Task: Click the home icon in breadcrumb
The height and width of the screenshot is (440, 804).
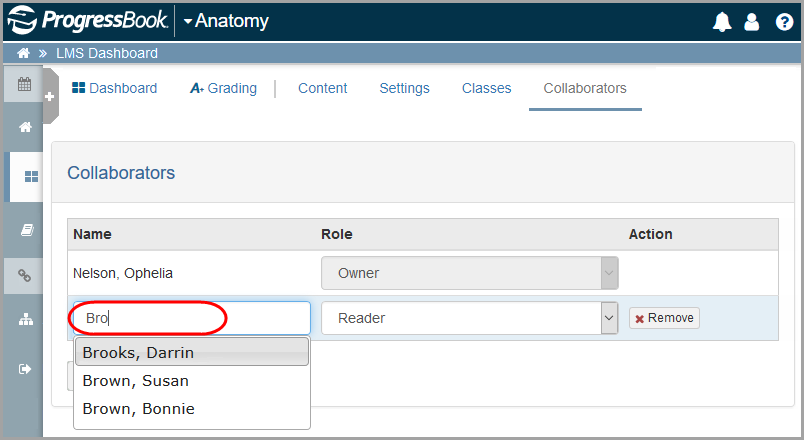Action: pyautogui.click(x=23, y=53)
